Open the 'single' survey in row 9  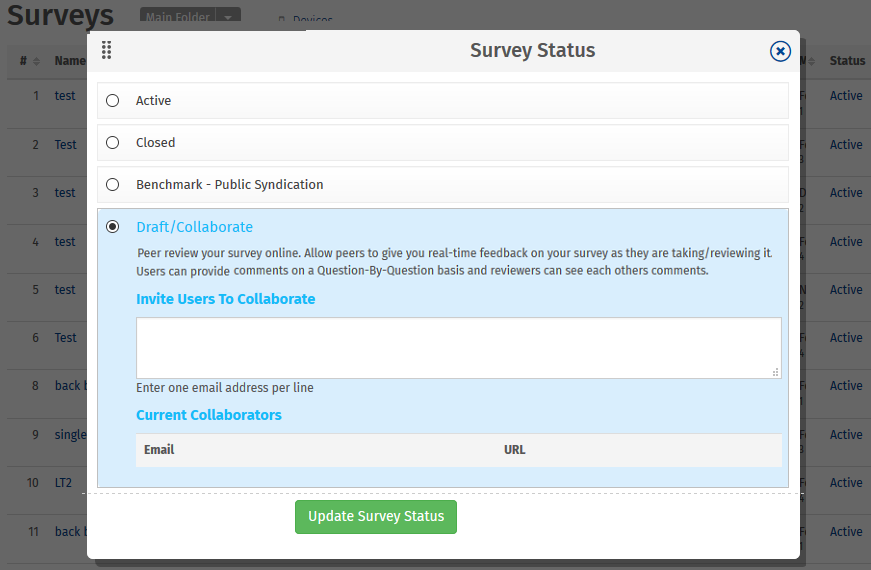71,434
